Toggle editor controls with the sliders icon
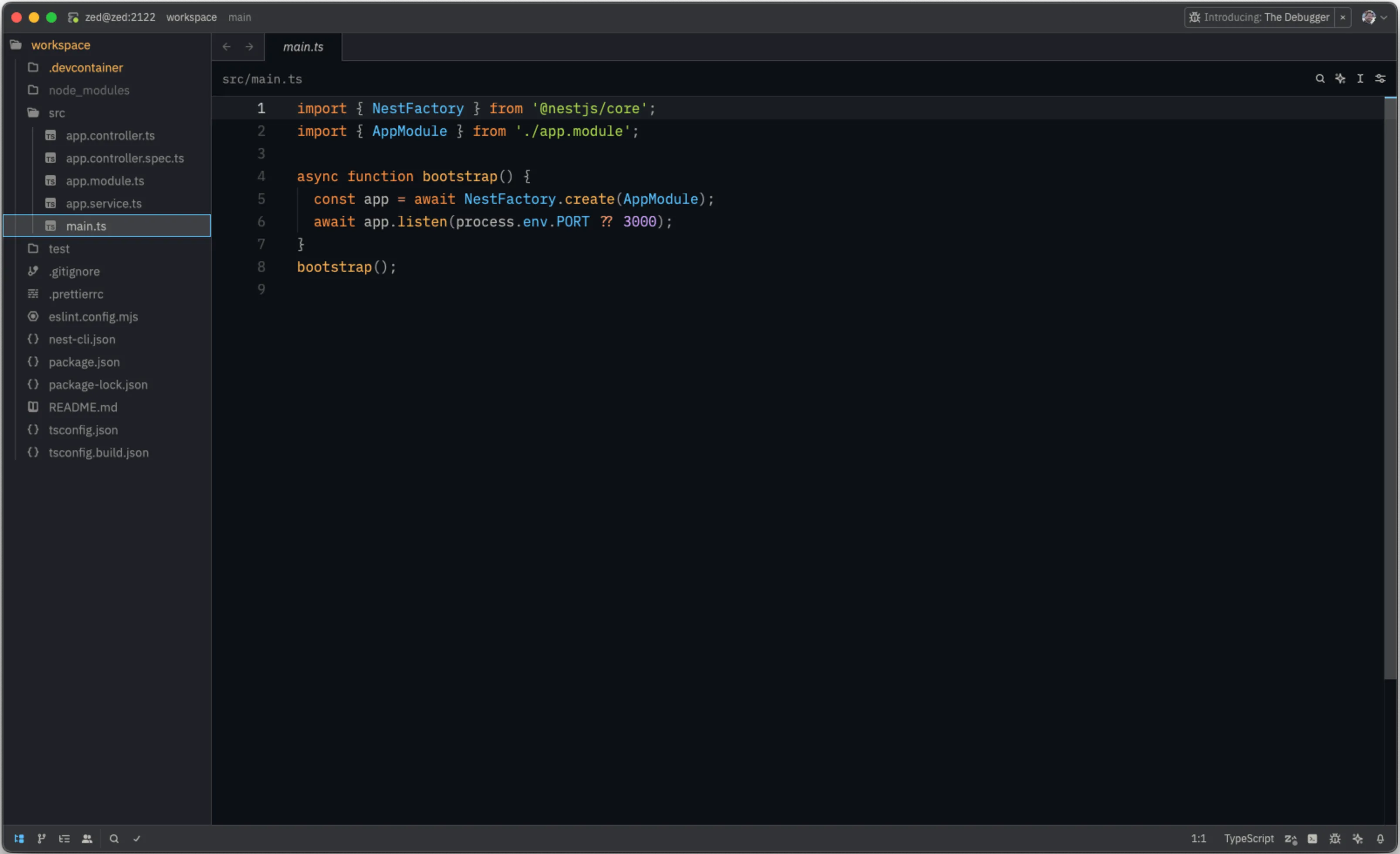The width and height of the screenshot is (1400, 854). click(1381, 78)
